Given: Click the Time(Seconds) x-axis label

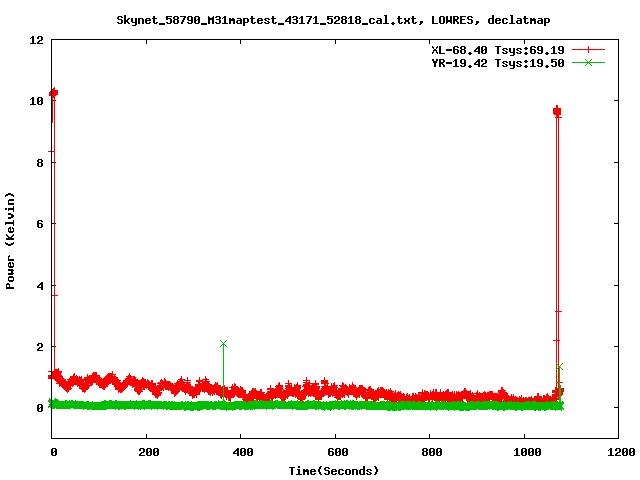Looking at the screenshot, I should (x=333, y=471).
